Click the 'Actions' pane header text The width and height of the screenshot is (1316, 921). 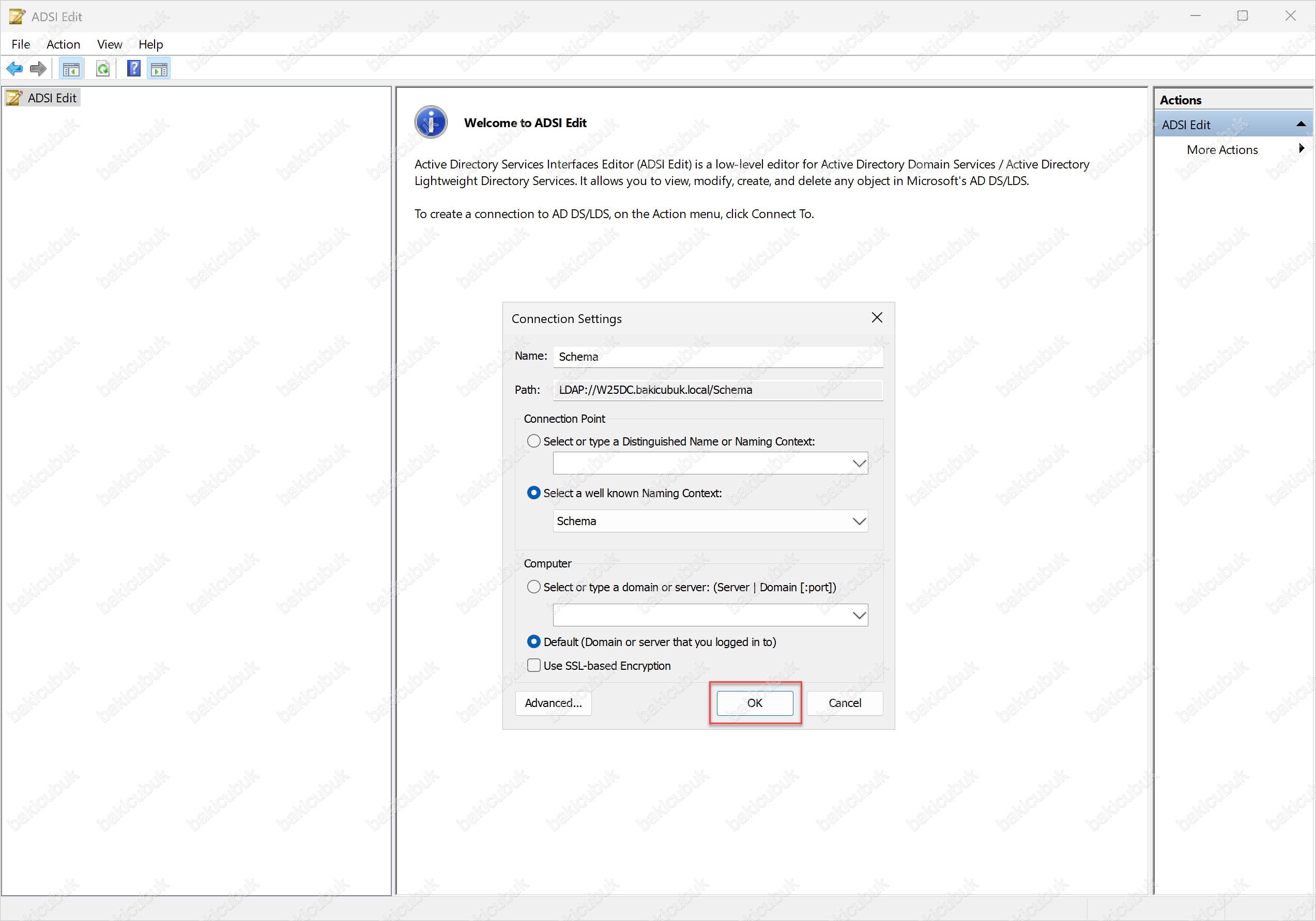click(1180, 100)
